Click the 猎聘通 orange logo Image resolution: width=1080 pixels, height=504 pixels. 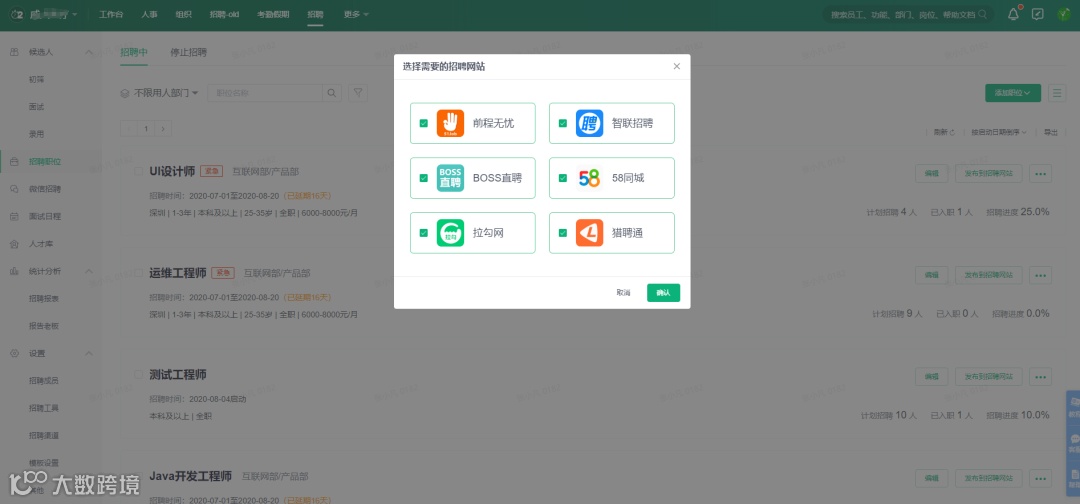tap(590, 233)
